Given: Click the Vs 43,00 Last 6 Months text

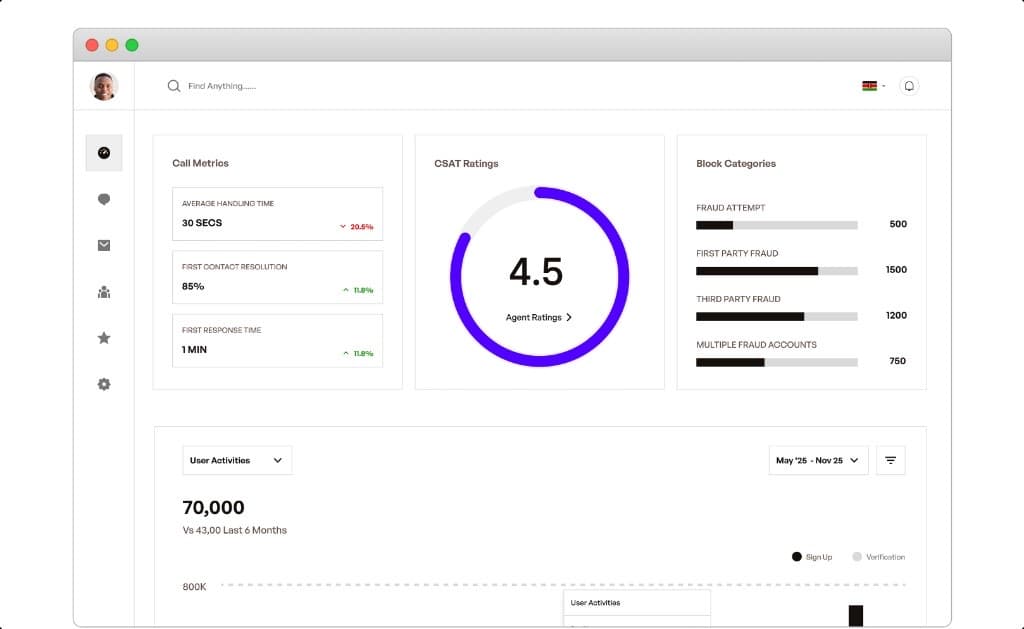Looking at the screenshot, I should (x=234, y=530).
